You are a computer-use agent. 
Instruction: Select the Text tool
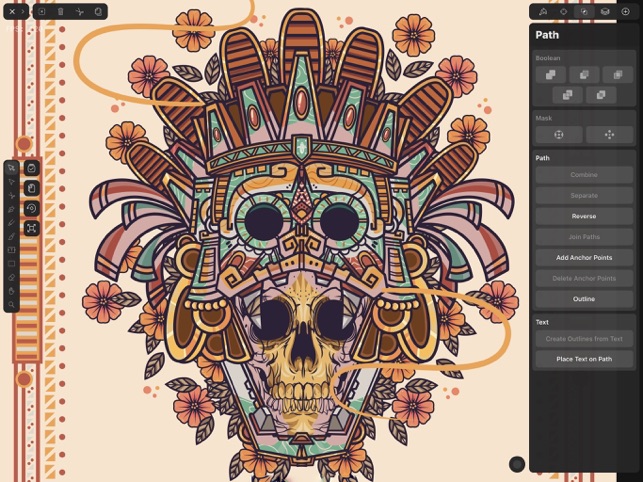click(x=11, y=250)
